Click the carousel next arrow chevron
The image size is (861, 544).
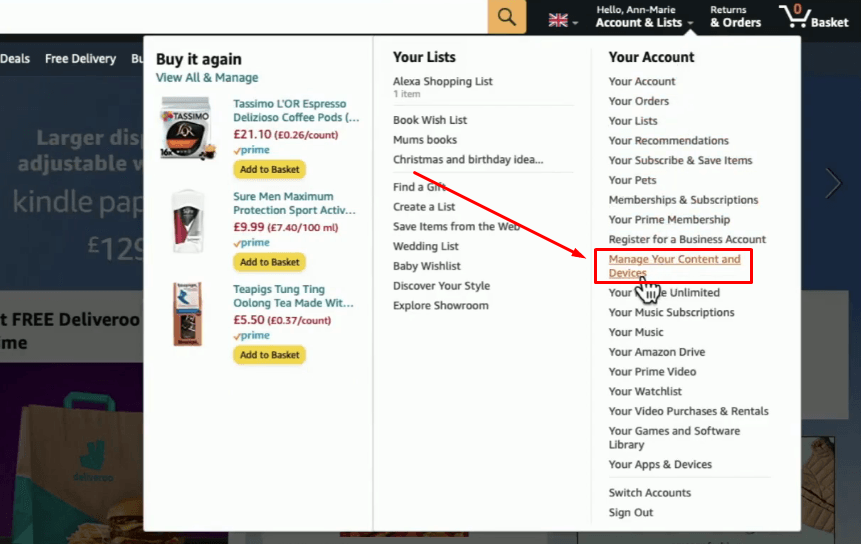click(833, 183)
